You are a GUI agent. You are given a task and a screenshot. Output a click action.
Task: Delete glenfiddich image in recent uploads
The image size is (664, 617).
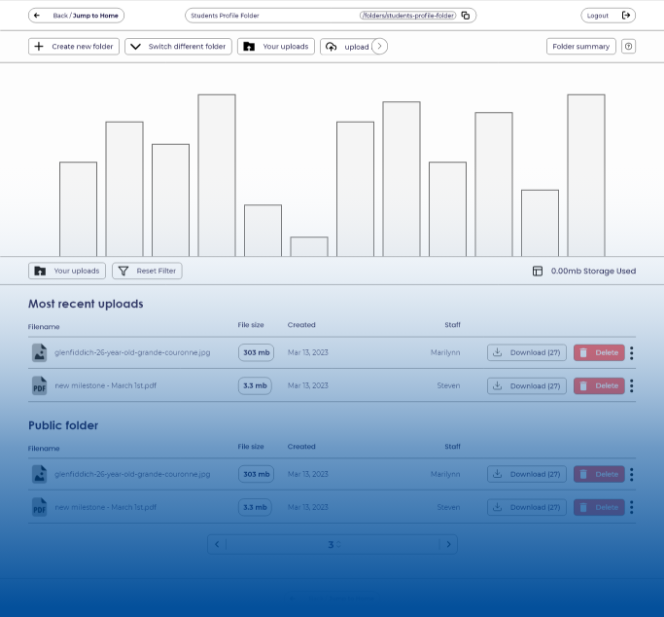point(599,353)
